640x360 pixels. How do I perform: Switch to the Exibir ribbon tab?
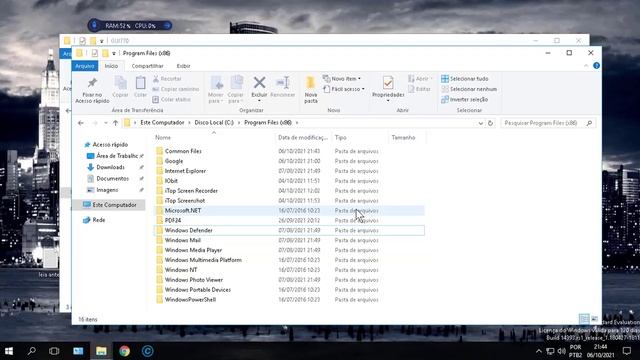point(183,66)
